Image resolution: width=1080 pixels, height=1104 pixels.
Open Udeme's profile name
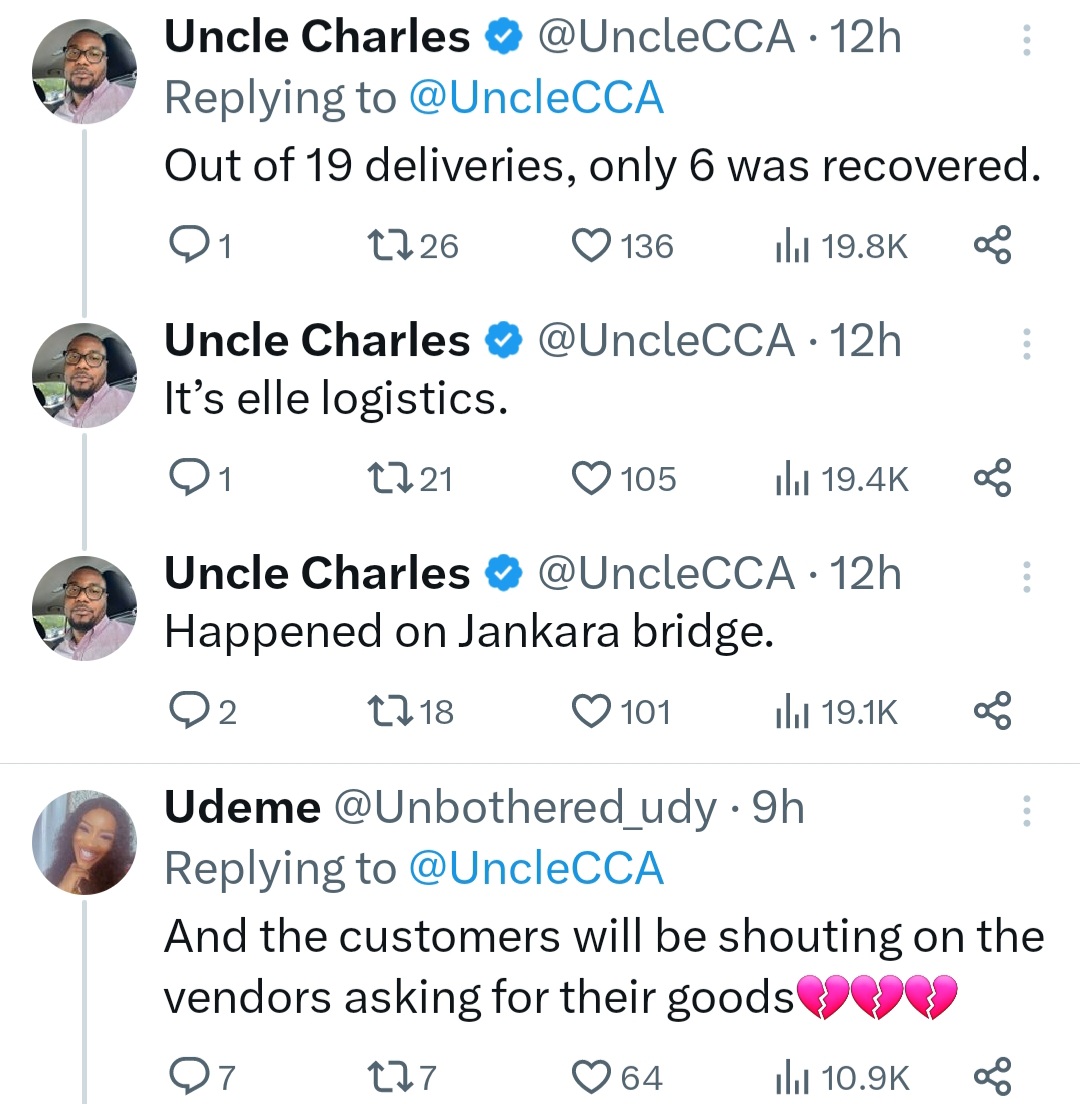[242, 808]
